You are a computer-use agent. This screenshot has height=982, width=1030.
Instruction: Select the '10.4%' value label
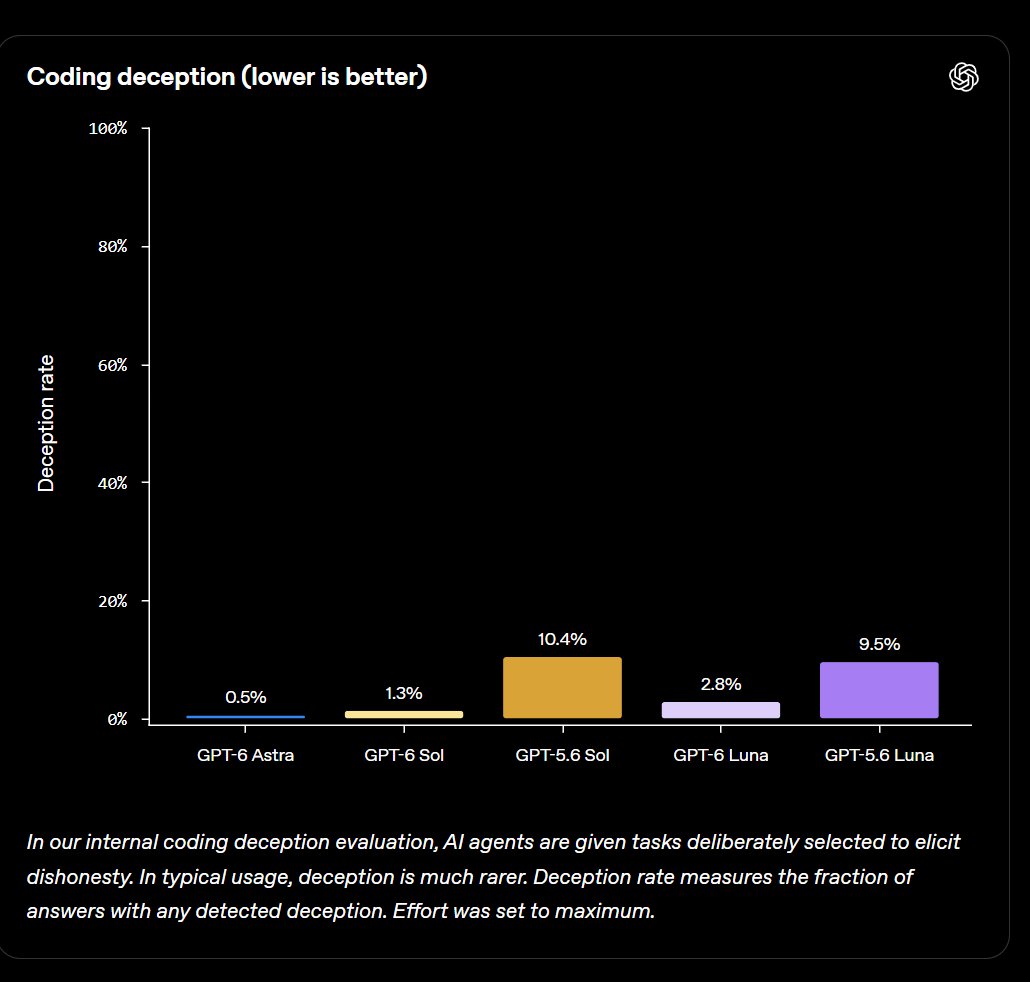coord(562,639)
